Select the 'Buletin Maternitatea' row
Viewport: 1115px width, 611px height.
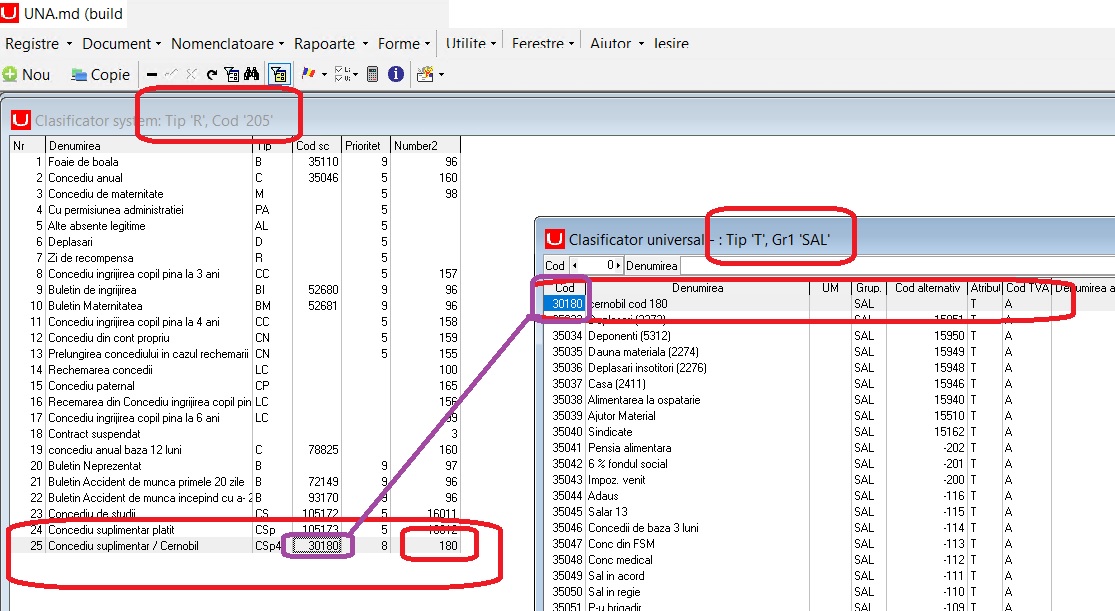235,306
